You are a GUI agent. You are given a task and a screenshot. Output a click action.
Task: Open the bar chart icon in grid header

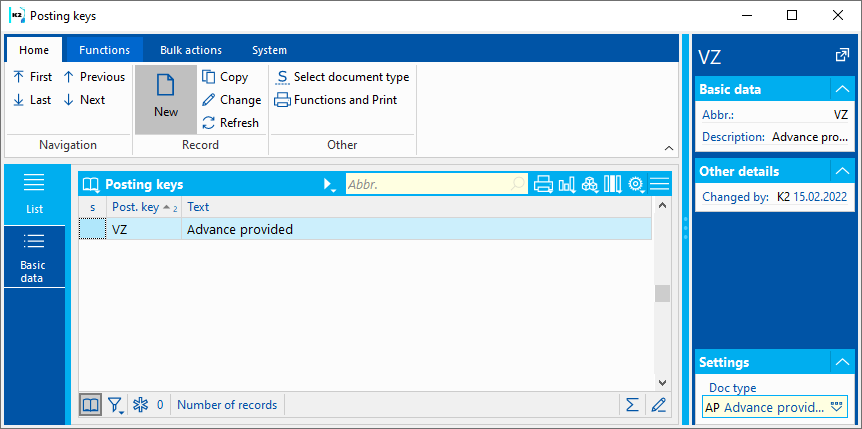click(567, 184)
